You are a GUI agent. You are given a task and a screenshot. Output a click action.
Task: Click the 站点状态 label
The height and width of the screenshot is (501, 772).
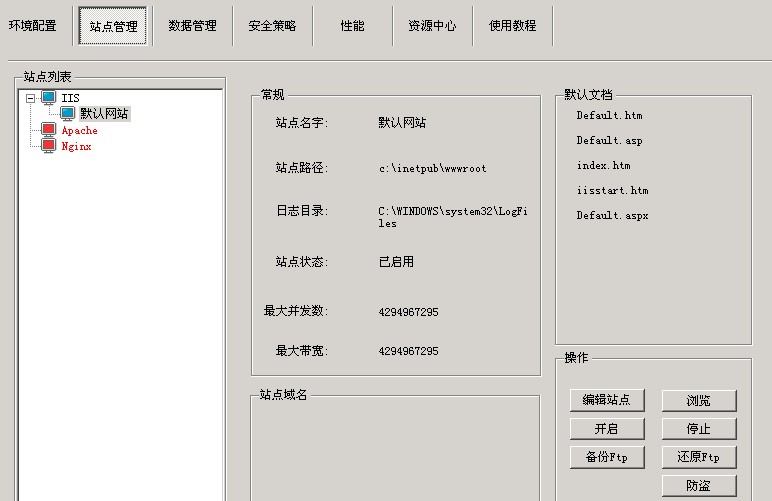point(302,262)
